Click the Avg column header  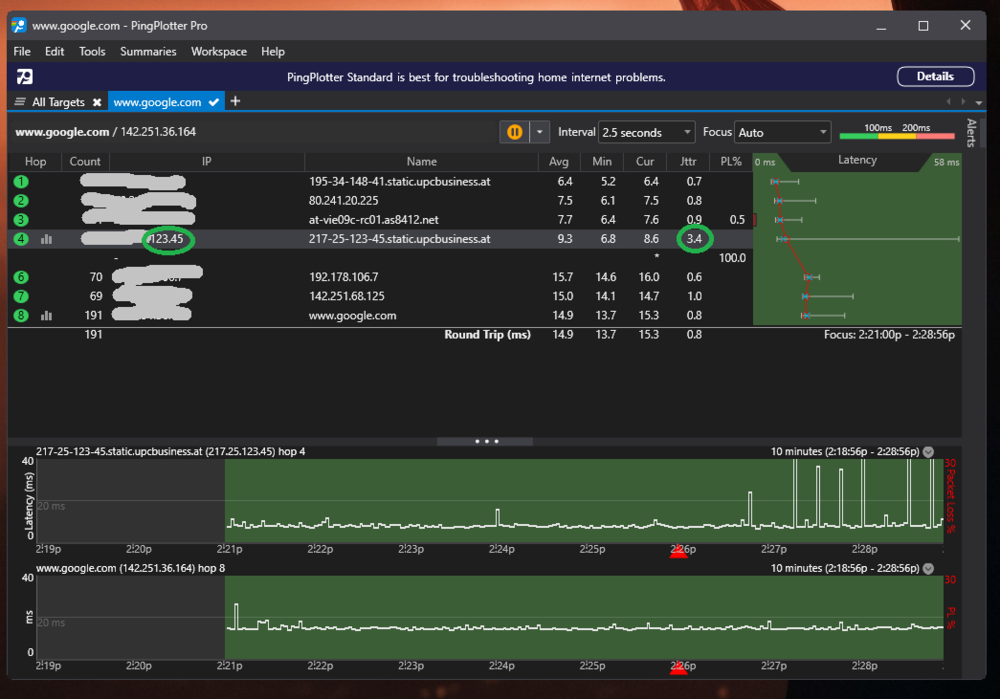(559, 162)
